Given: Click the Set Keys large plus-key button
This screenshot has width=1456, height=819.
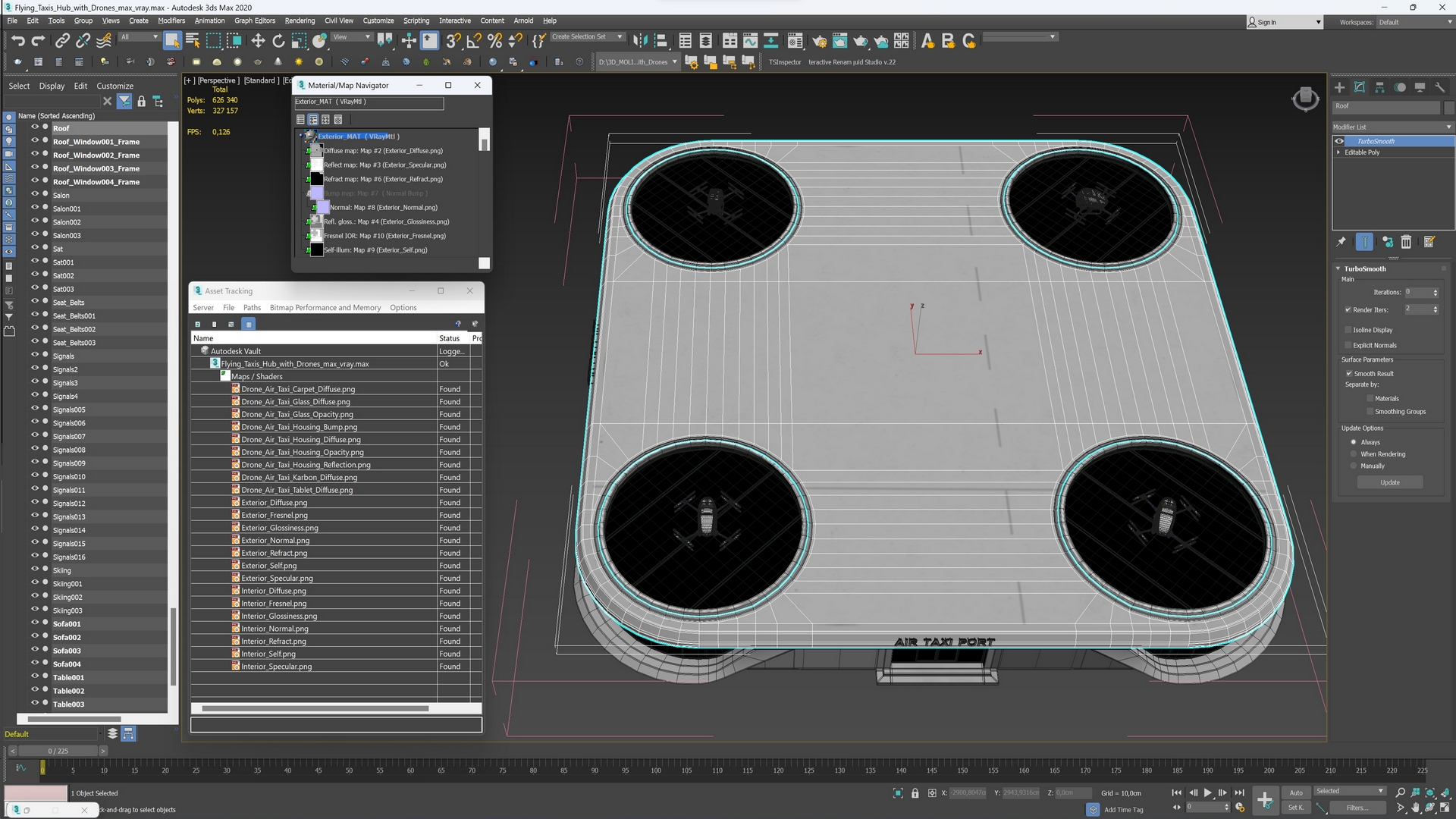Looking at the screenshot, I should pyautogui.click(x=1264, y=799).
